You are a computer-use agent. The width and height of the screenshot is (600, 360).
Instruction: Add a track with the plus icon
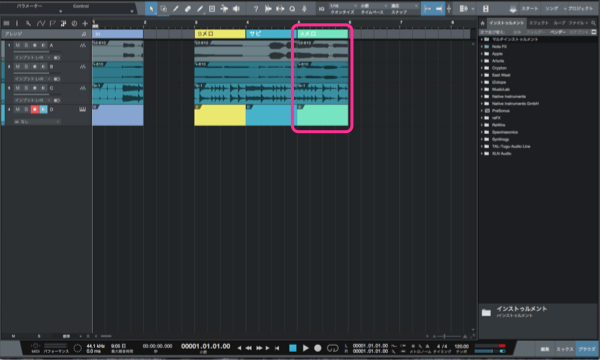tap(85, 23)
